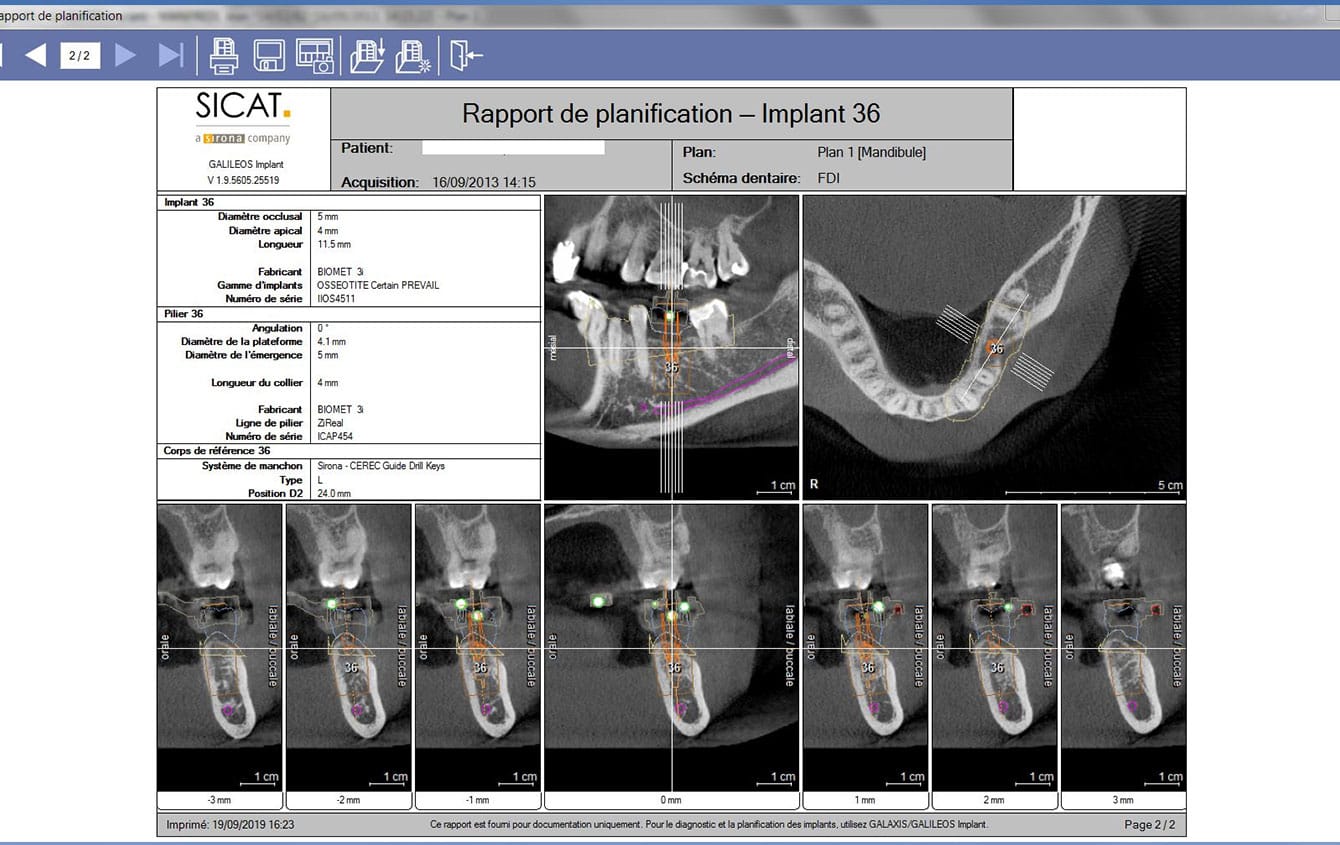Viewport: 1340px width, 845px height.
Task: Go to the previous report page
Action: click(35, 55)
